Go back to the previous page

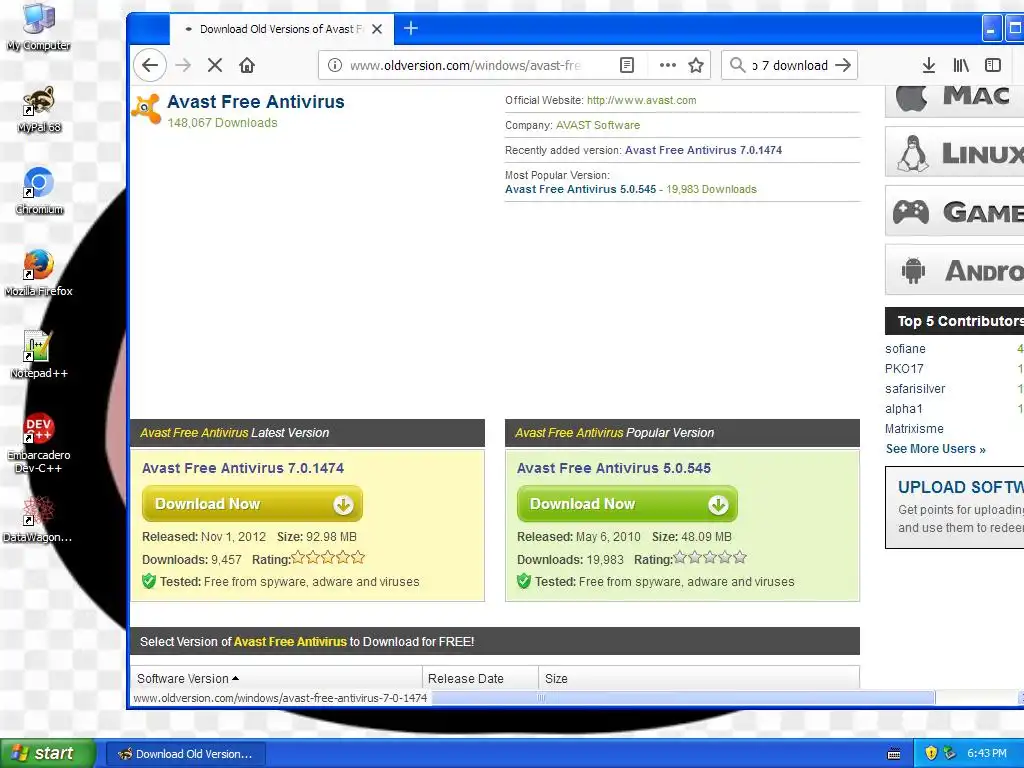pyautogui.click(x=150, y=65)
